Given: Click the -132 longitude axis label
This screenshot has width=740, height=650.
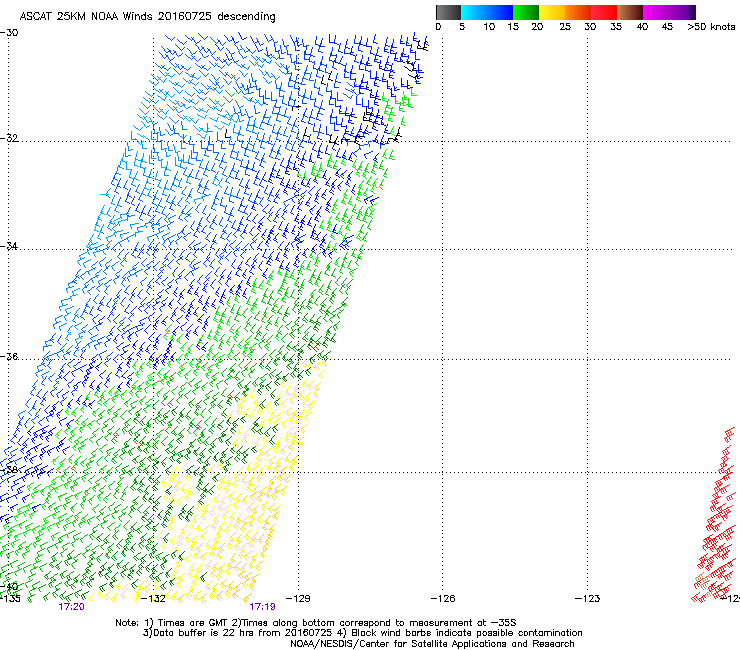Looking at the screenshot, I should [x=153, y=599].
